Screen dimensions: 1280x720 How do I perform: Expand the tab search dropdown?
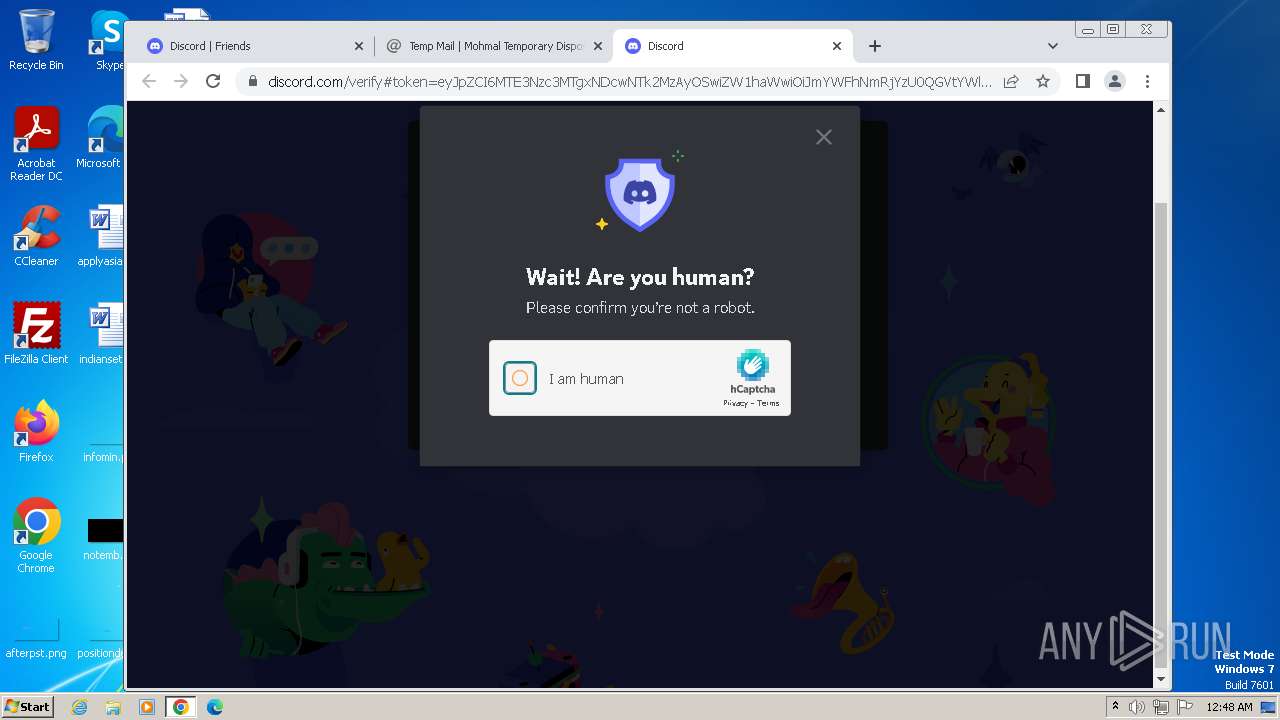1052,46
